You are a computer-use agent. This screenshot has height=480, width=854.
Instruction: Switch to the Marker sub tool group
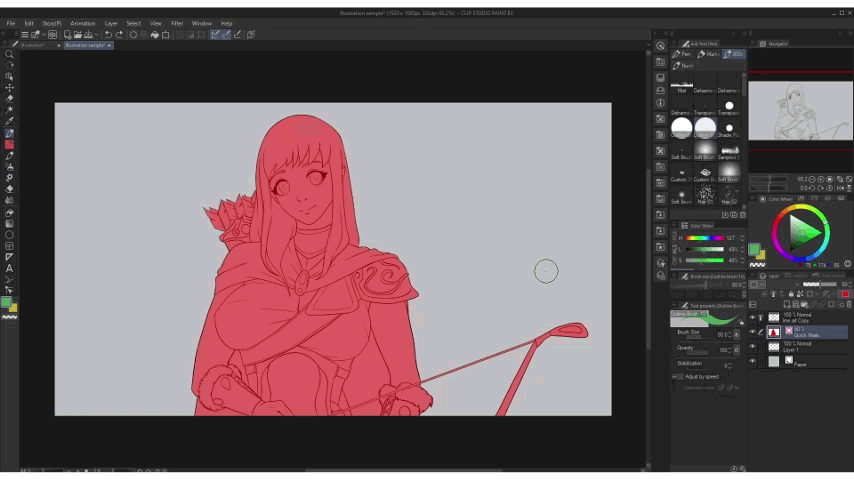tap(709, 54)
